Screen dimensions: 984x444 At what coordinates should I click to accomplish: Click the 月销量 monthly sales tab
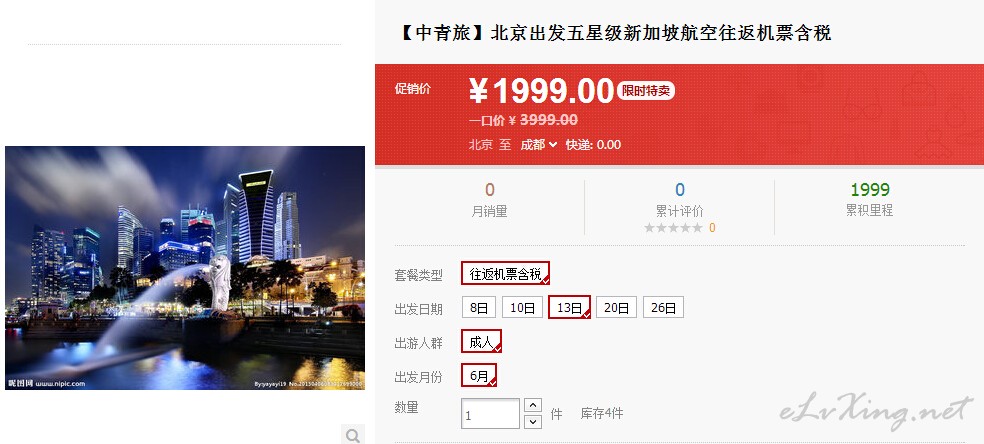click(x=489, y=200)
